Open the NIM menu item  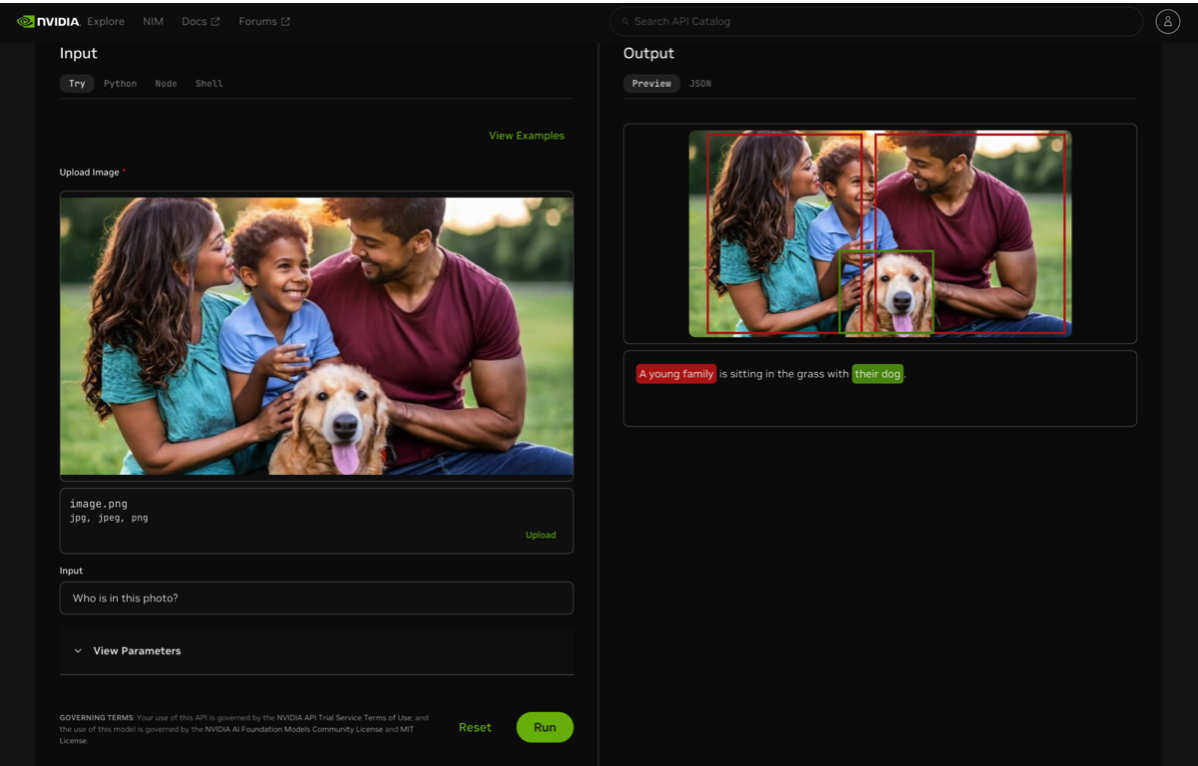(x=153, y=21)
